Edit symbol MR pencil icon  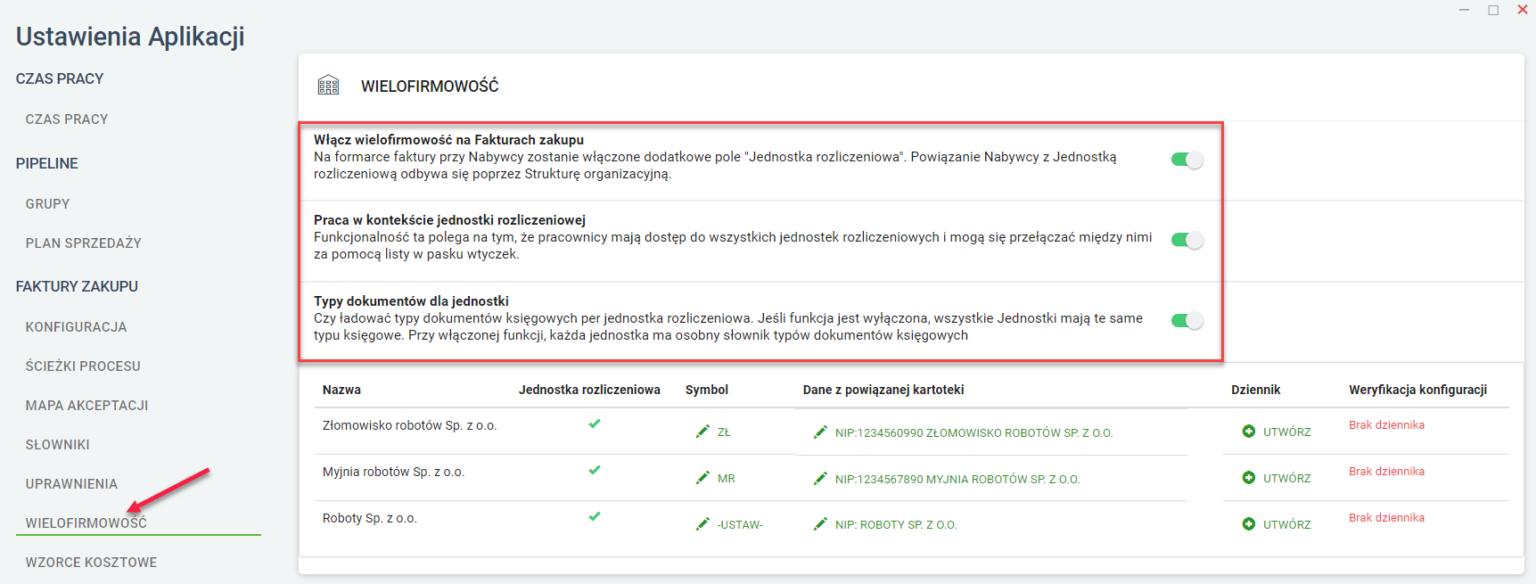(702, 478)
